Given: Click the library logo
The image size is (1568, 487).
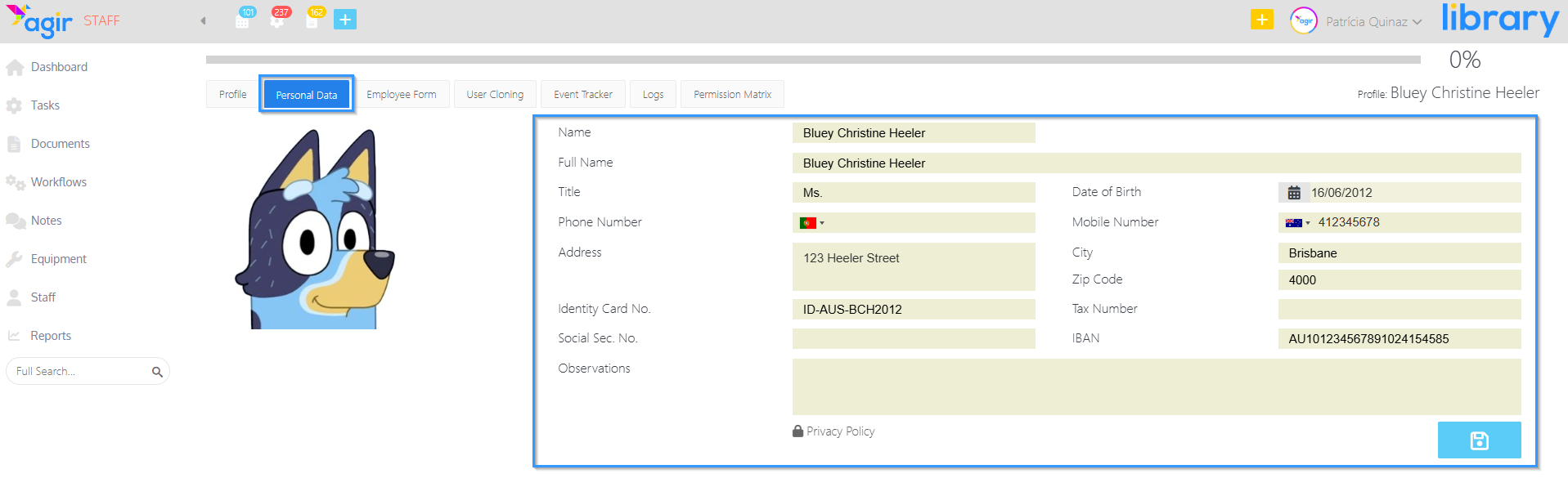Looking at the screenshot, I should click(x=1500, y=20).
